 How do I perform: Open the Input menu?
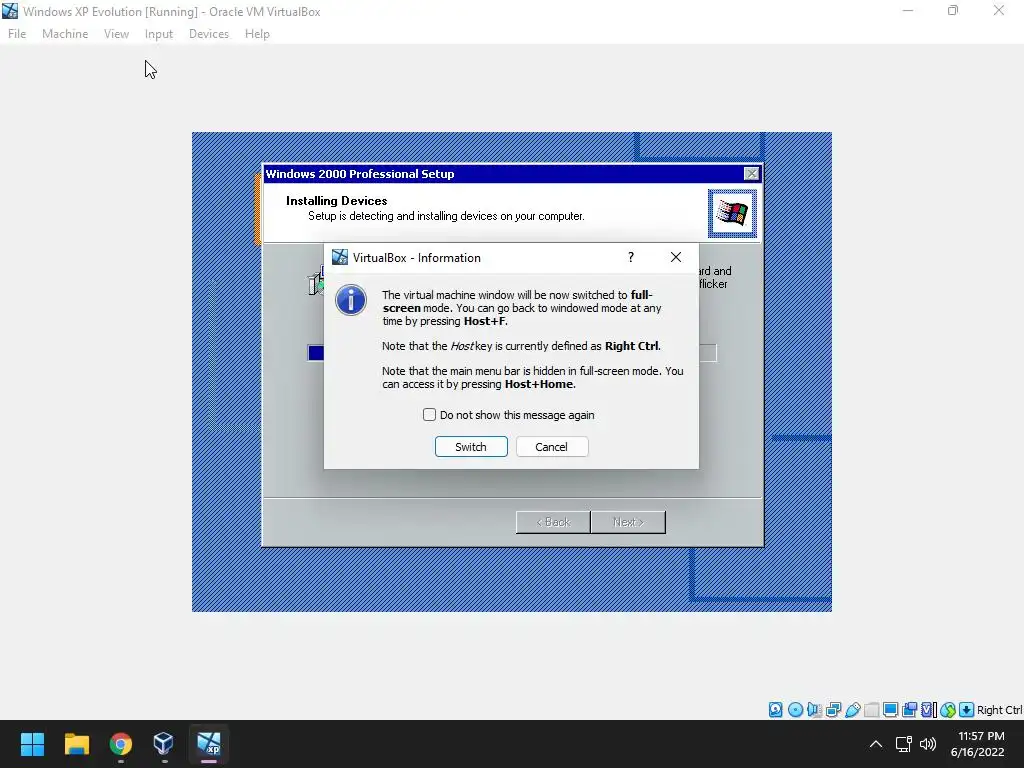click(x=159, y=34)
